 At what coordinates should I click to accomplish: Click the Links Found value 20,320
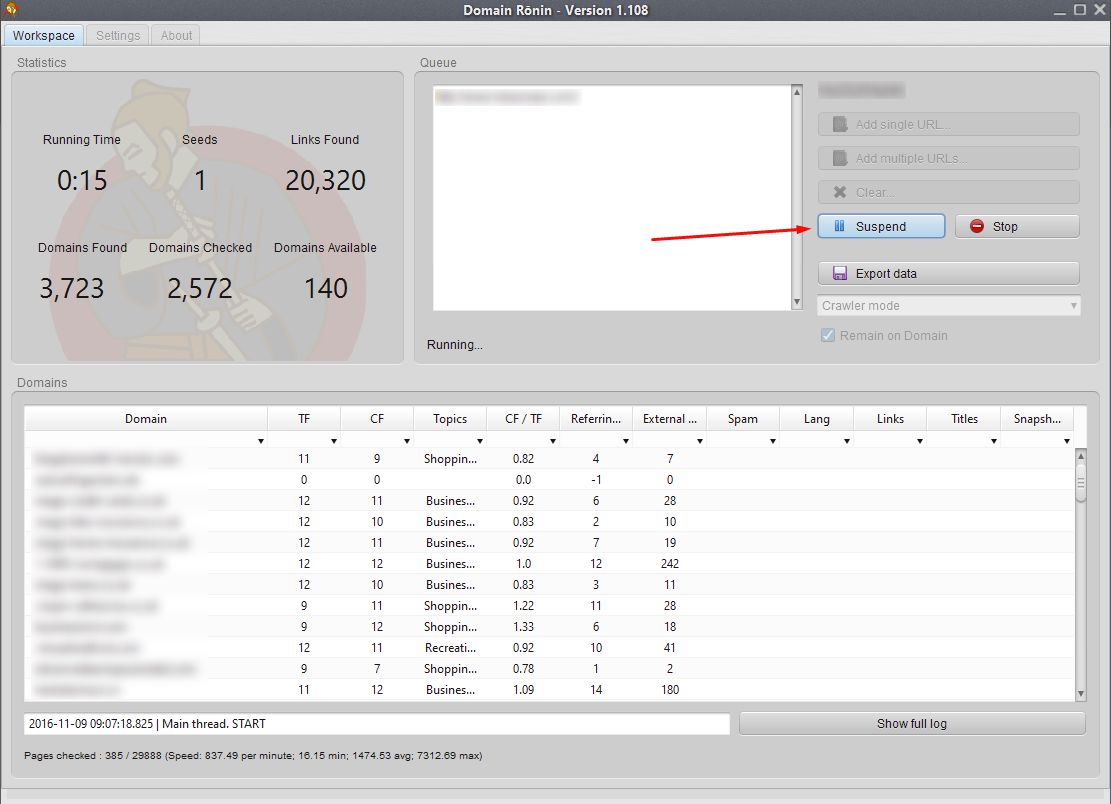point(325,180)
